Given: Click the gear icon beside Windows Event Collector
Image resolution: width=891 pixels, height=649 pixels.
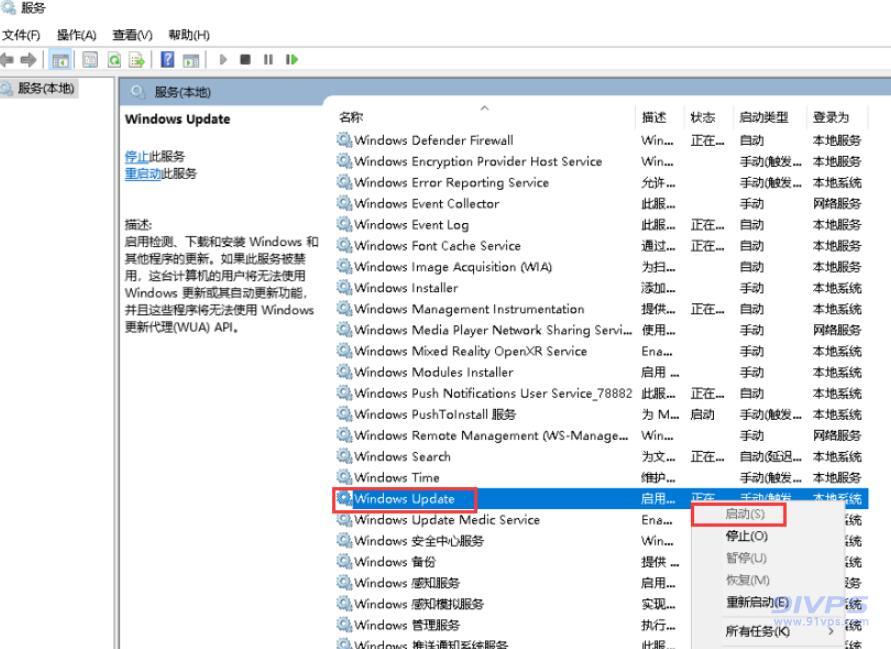Looking at the screenshot, I should 344,203.
